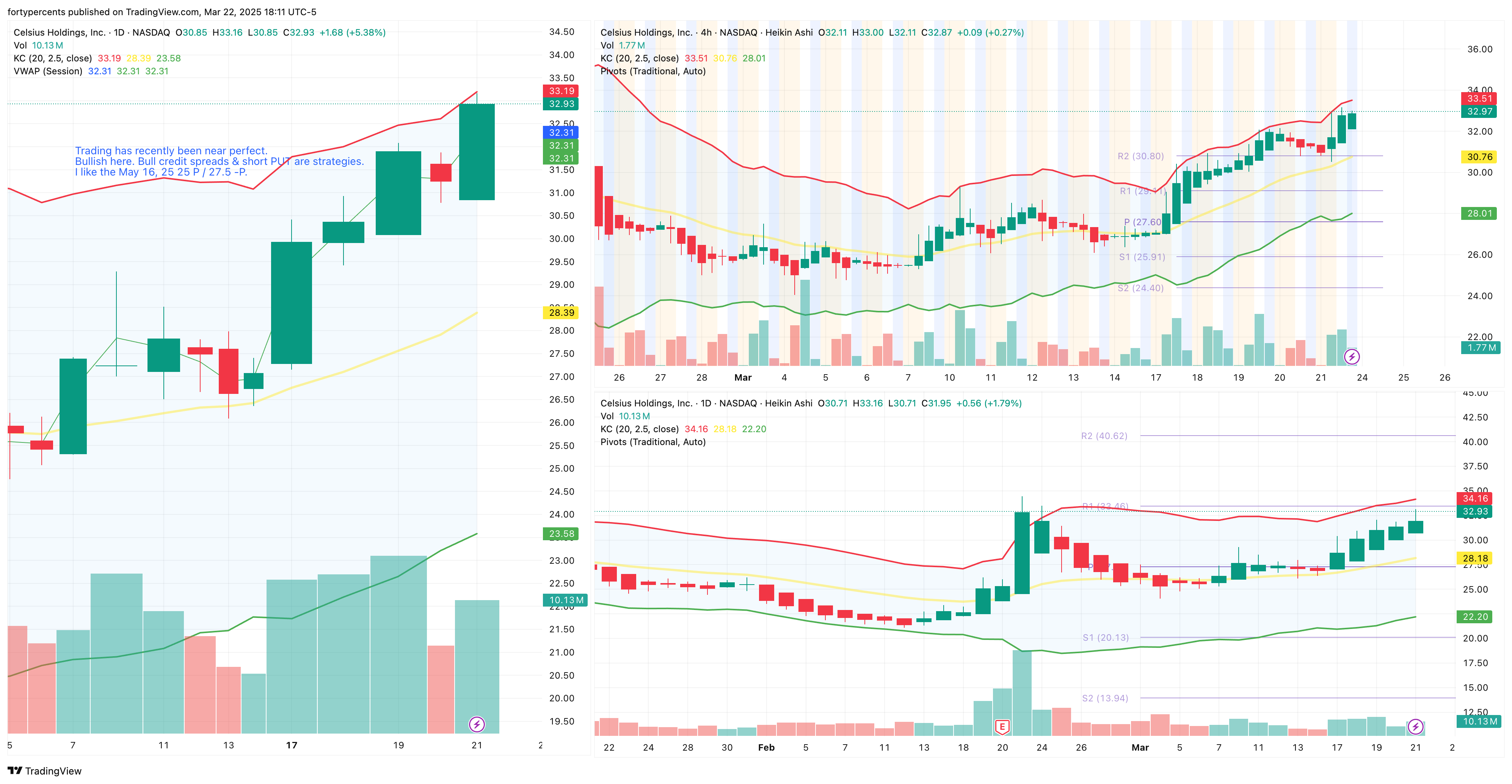
Task: Click the 1.77 M volume axis label
Action: pyautogui.click(x=1480, y=347)
